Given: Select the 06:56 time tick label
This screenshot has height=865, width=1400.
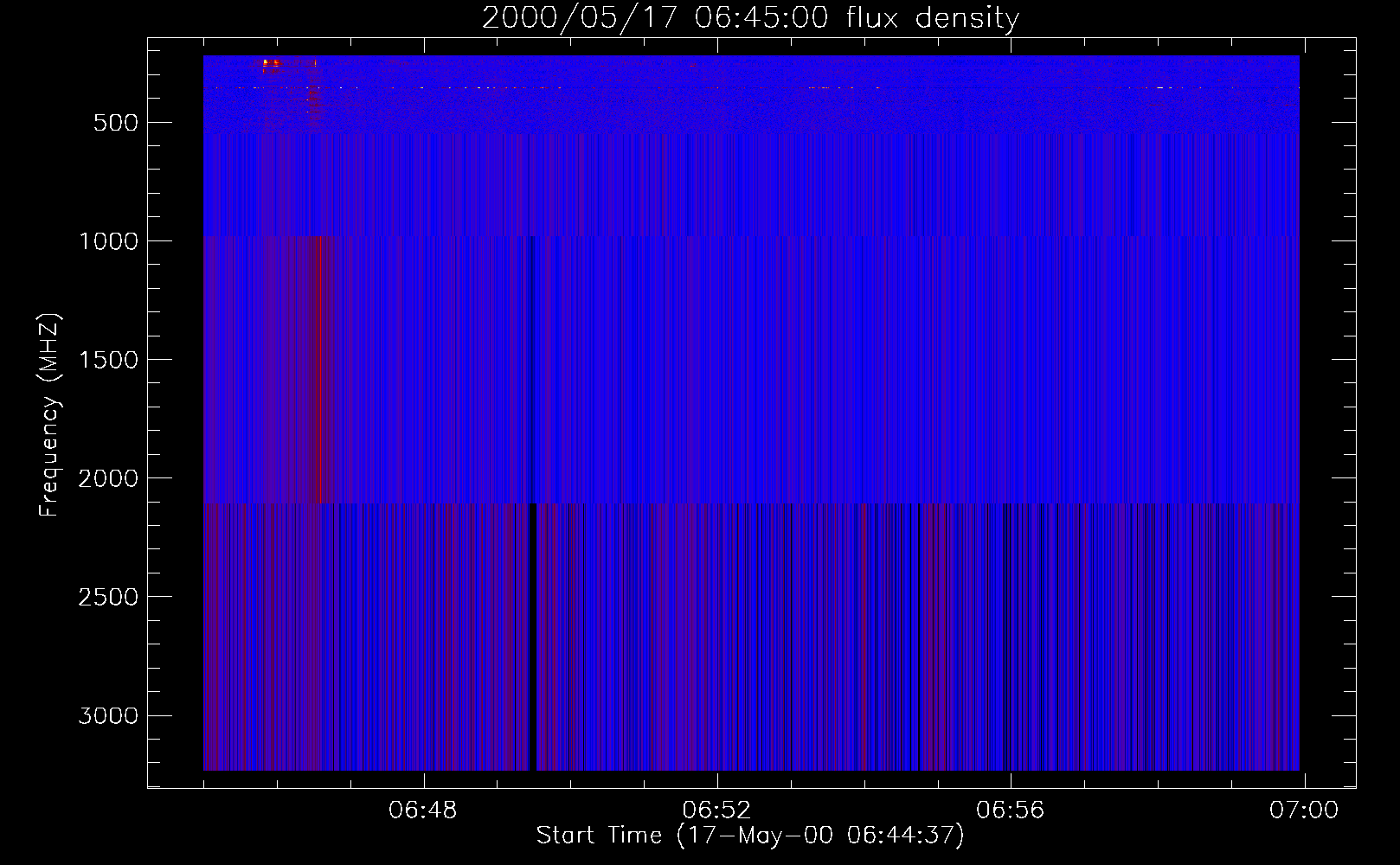Looking at the screenshot, I should pyautogui.click(x=1010, y=811).
